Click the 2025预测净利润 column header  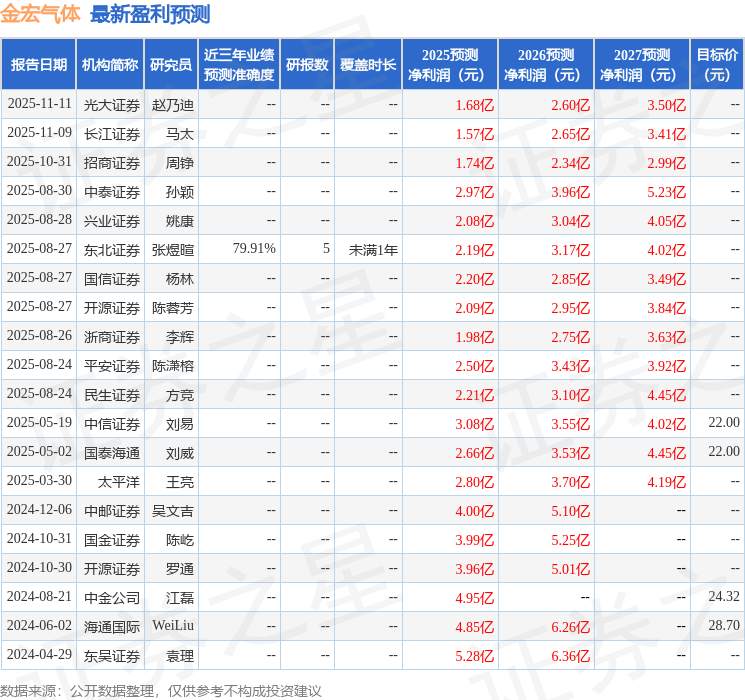tap(450, 65)
